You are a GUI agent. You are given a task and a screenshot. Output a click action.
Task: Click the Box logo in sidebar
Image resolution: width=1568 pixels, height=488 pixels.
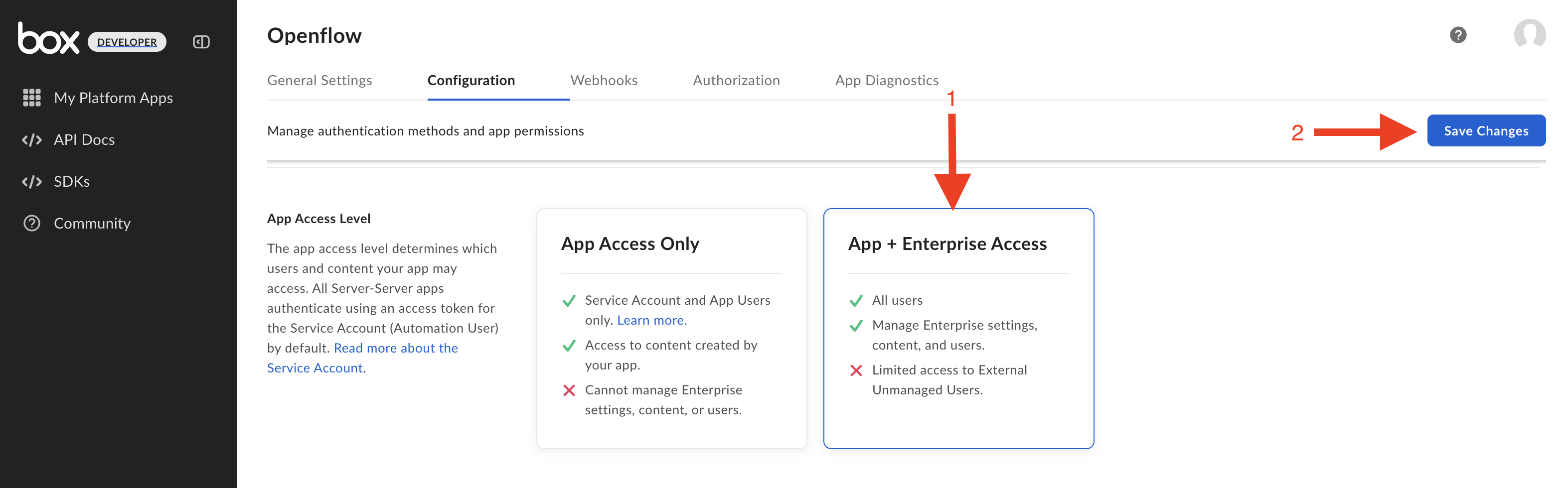(49, 39)
